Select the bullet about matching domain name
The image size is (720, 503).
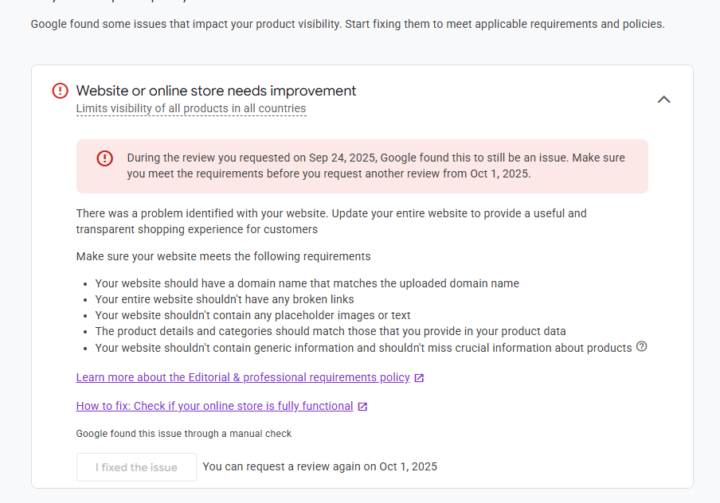pyautogui.click(x=307, y=284)
